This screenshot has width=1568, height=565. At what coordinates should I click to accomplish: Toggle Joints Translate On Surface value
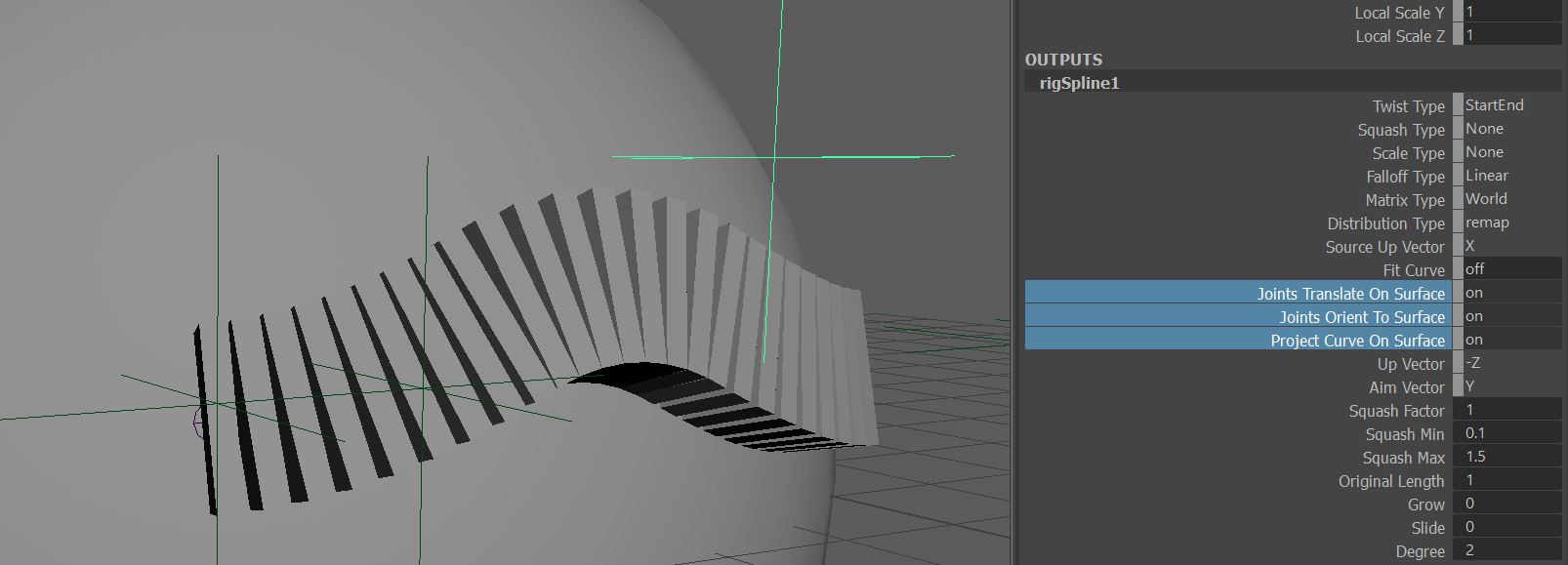click(x=1512, y=293)
